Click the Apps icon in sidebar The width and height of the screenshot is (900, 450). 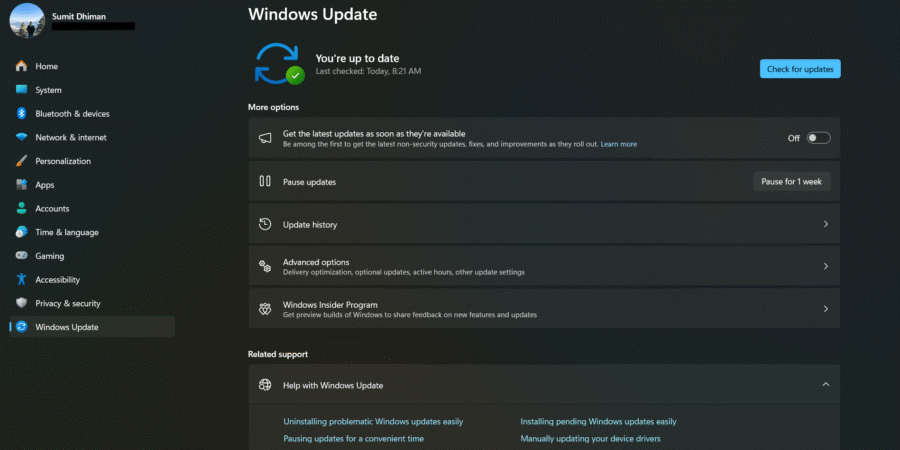[x=21, y=185]
